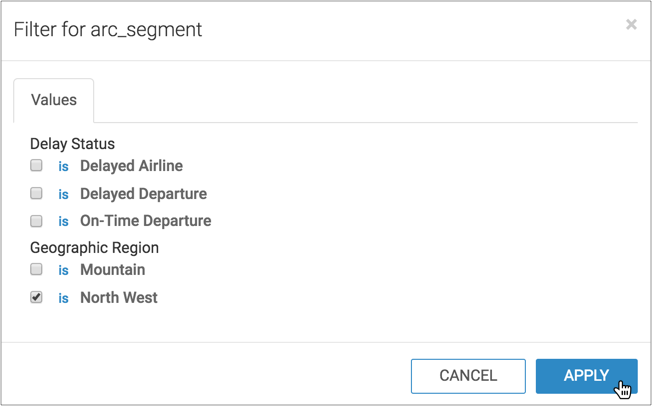Screen dimensions: 652x406
Task: Click the North West value label
Action: pos(118,298)
